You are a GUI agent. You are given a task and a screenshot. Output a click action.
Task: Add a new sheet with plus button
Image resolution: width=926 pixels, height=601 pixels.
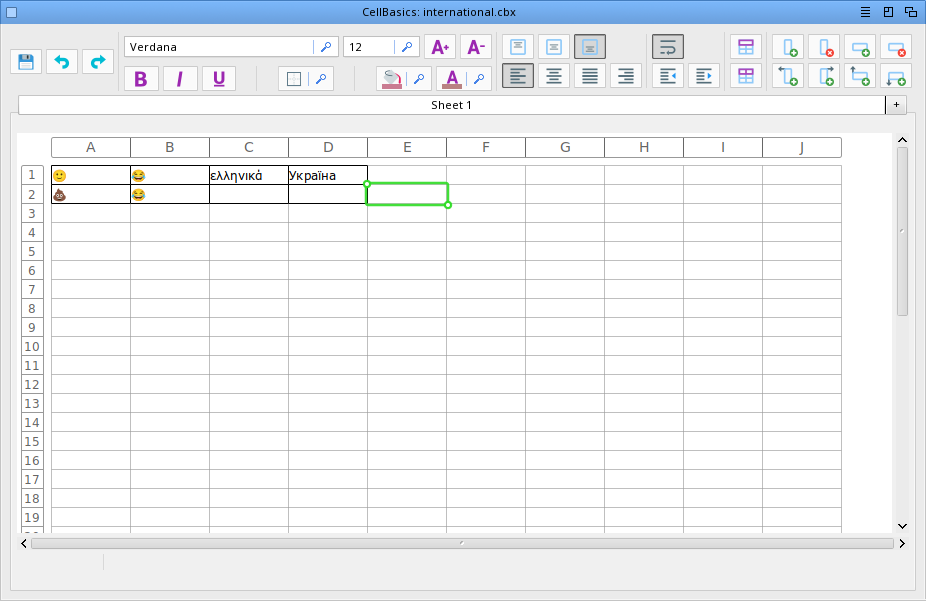(896, 105)
